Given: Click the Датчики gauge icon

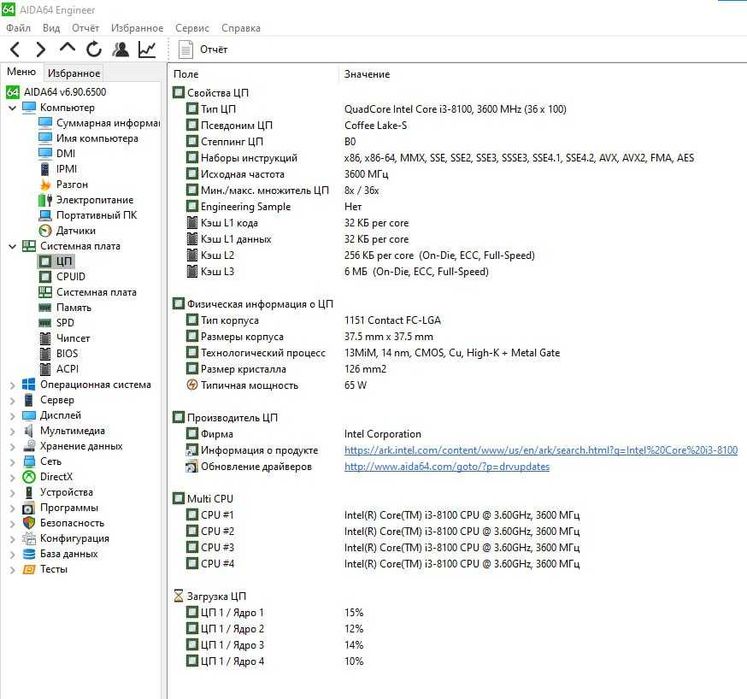Looking at the screenshot, I should tap(45, 231).
